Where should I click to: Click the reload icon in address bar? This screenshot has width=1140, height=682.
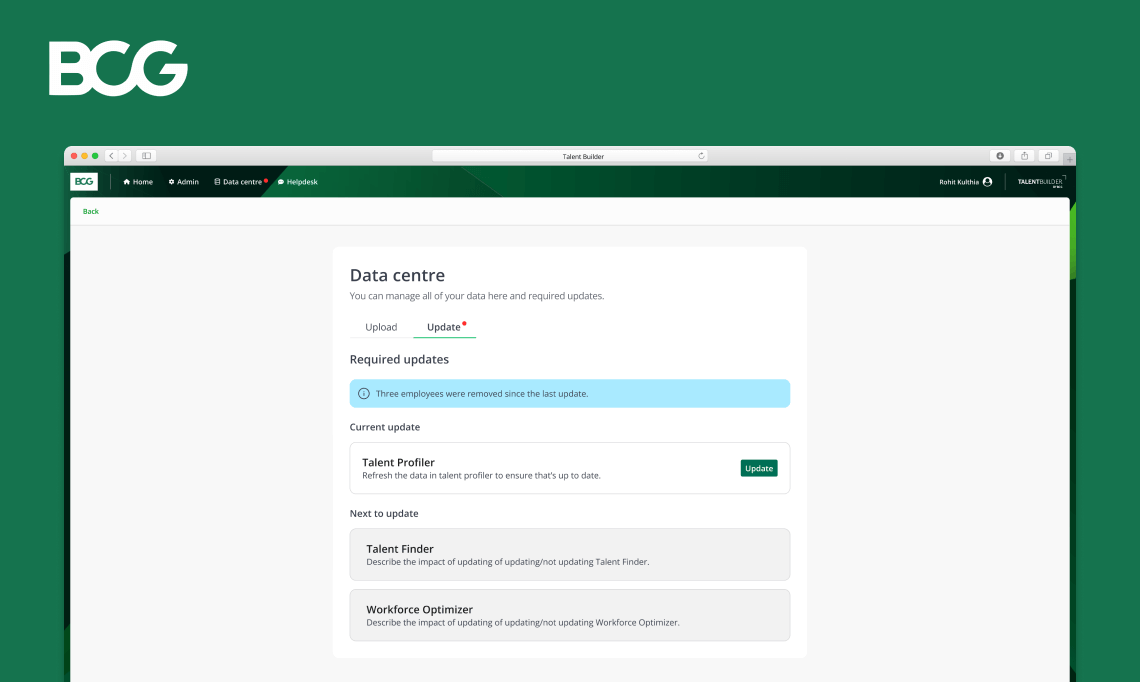coord(701,156)
